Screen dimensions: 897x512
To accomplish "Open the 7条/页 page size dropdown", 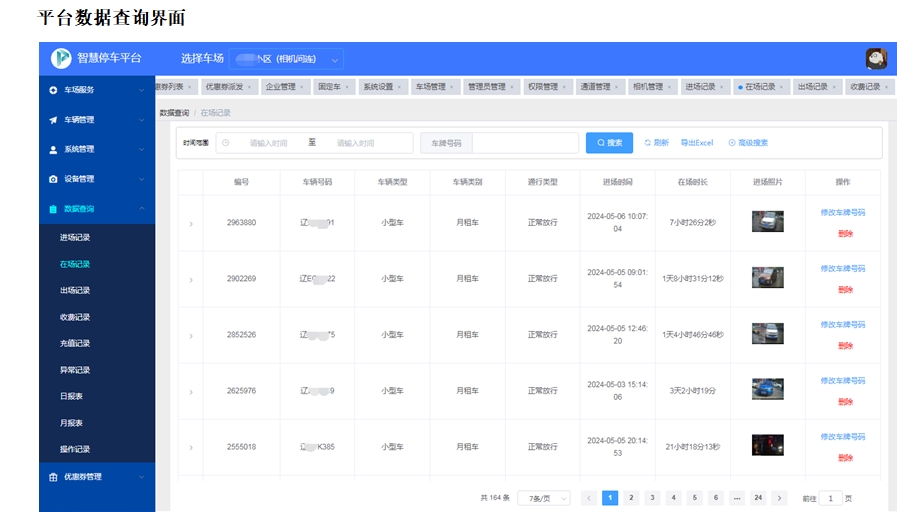I will tap(544, 498).
